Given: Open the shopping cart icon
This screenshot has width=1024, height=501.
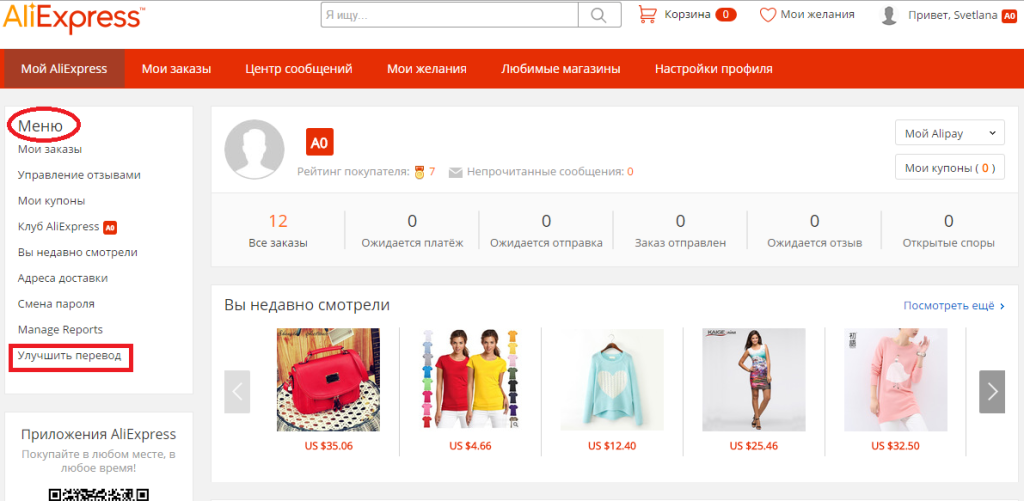Looking at the screenshot, I should pos(647,14).
